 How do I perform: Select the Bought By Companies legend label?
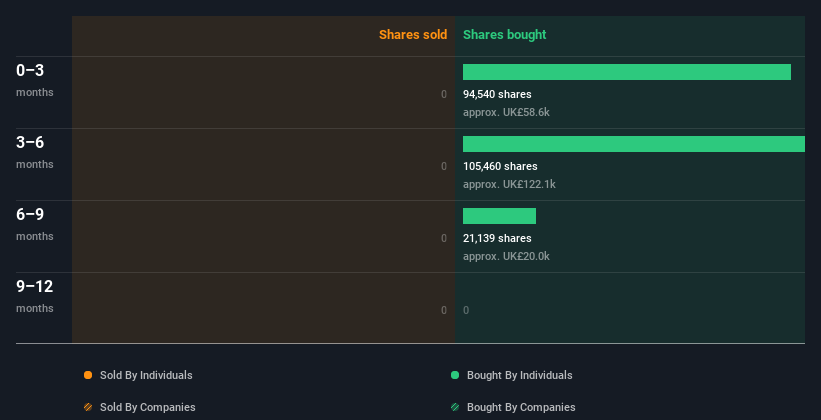click(x=521, y=407)
